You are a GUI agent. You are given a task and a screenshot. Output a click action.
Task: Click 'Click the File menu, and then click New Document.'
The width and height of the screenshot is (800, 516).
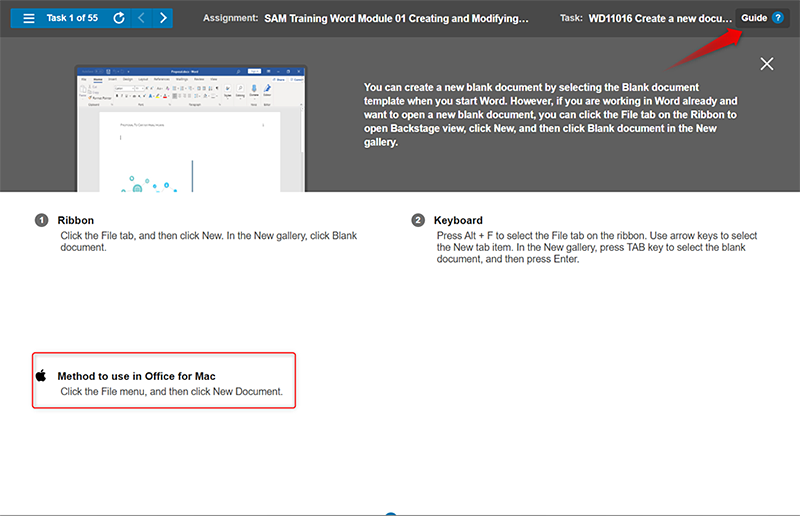click(171, 391)
